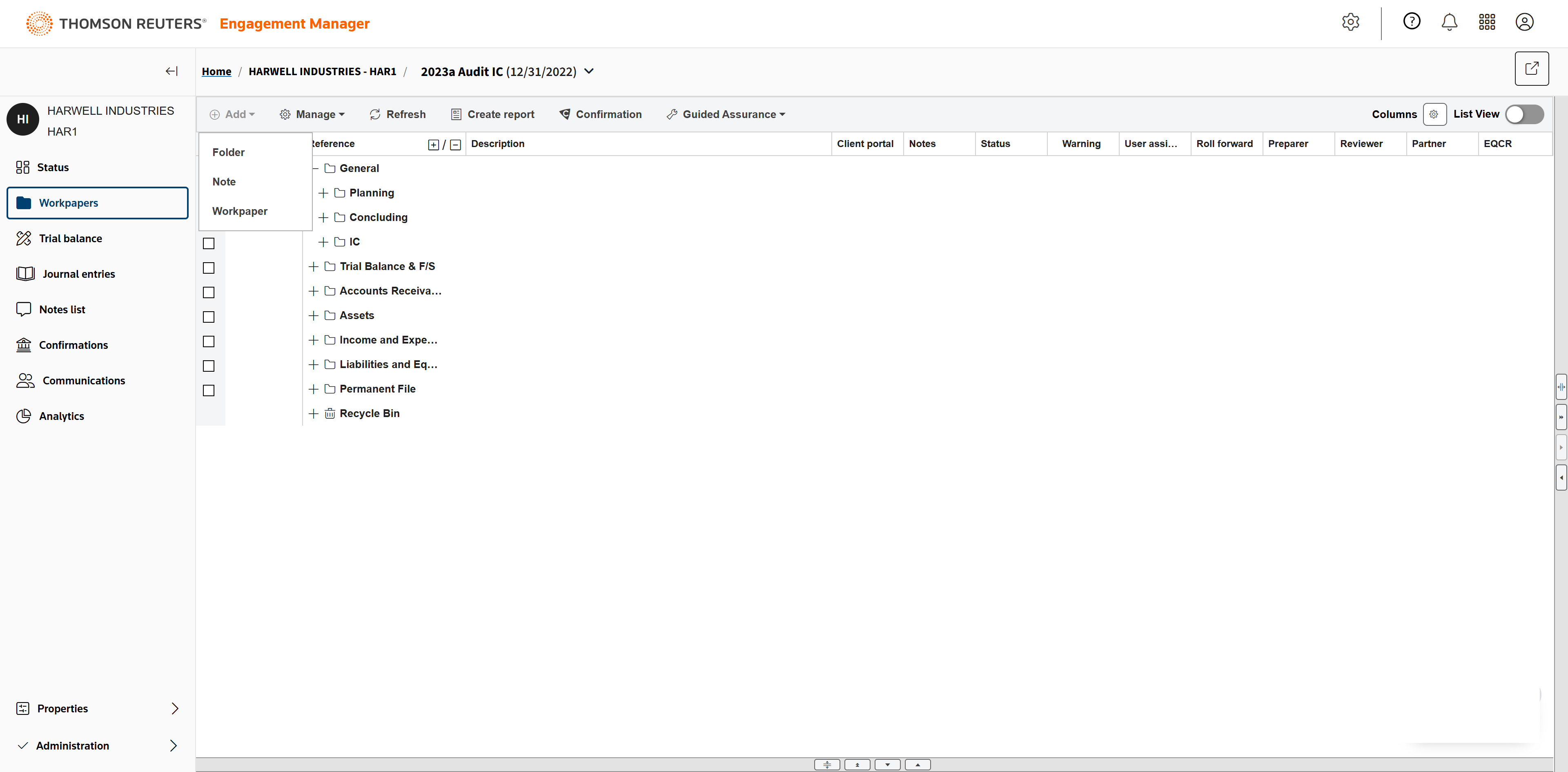Image resolution: width=1568 pixels, height=772 pixels.
Task: Choose Folder in the Add menu
Action: [x=228, y=152]
